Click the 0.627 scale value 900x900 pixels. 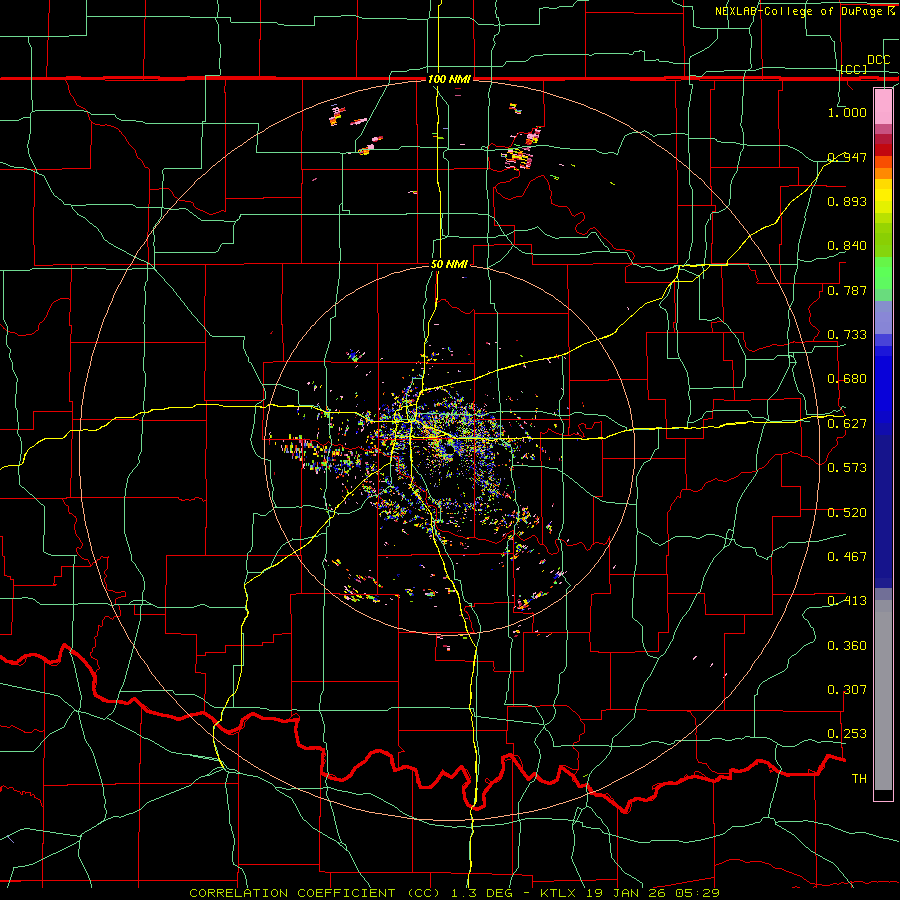847,424
